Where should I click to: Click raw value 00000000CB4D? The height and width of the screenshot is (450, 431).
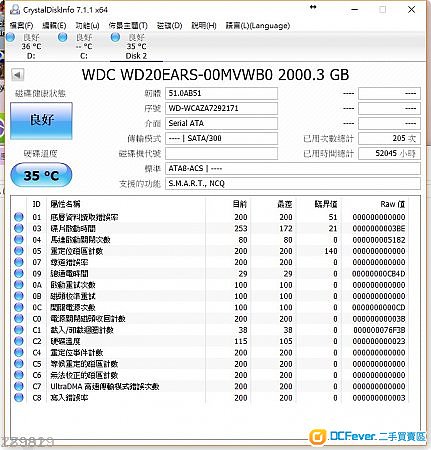(x=379, y=274)
